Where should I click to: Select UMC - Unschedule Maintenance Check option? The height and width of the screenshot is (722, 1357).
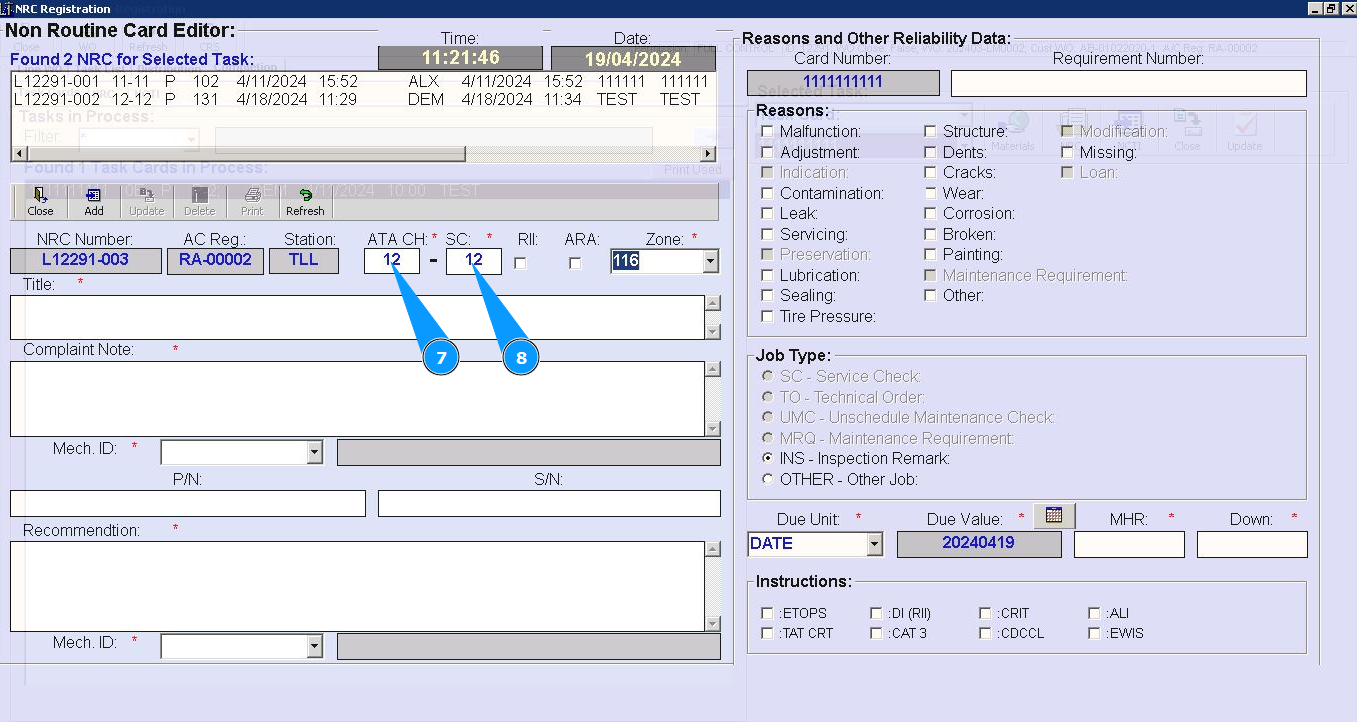point(767,417)
